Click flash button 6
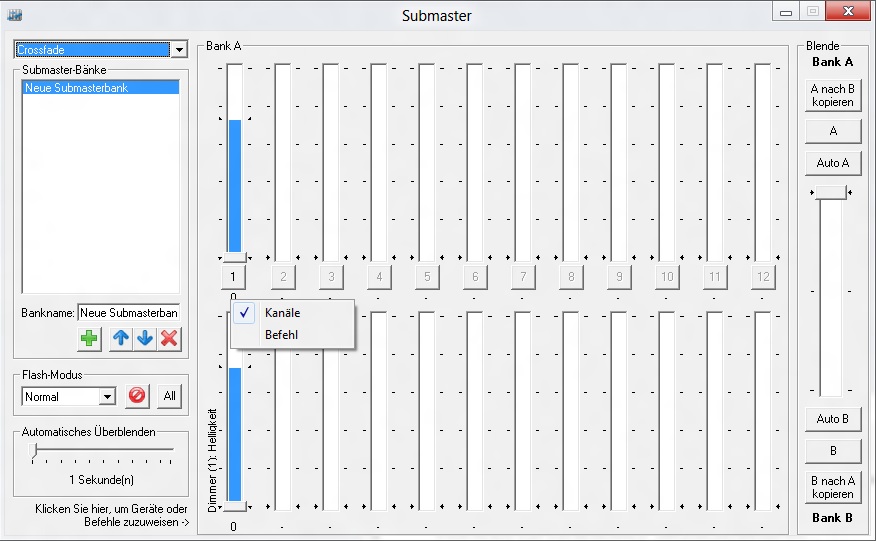876x541 pixels. [475, 277]
